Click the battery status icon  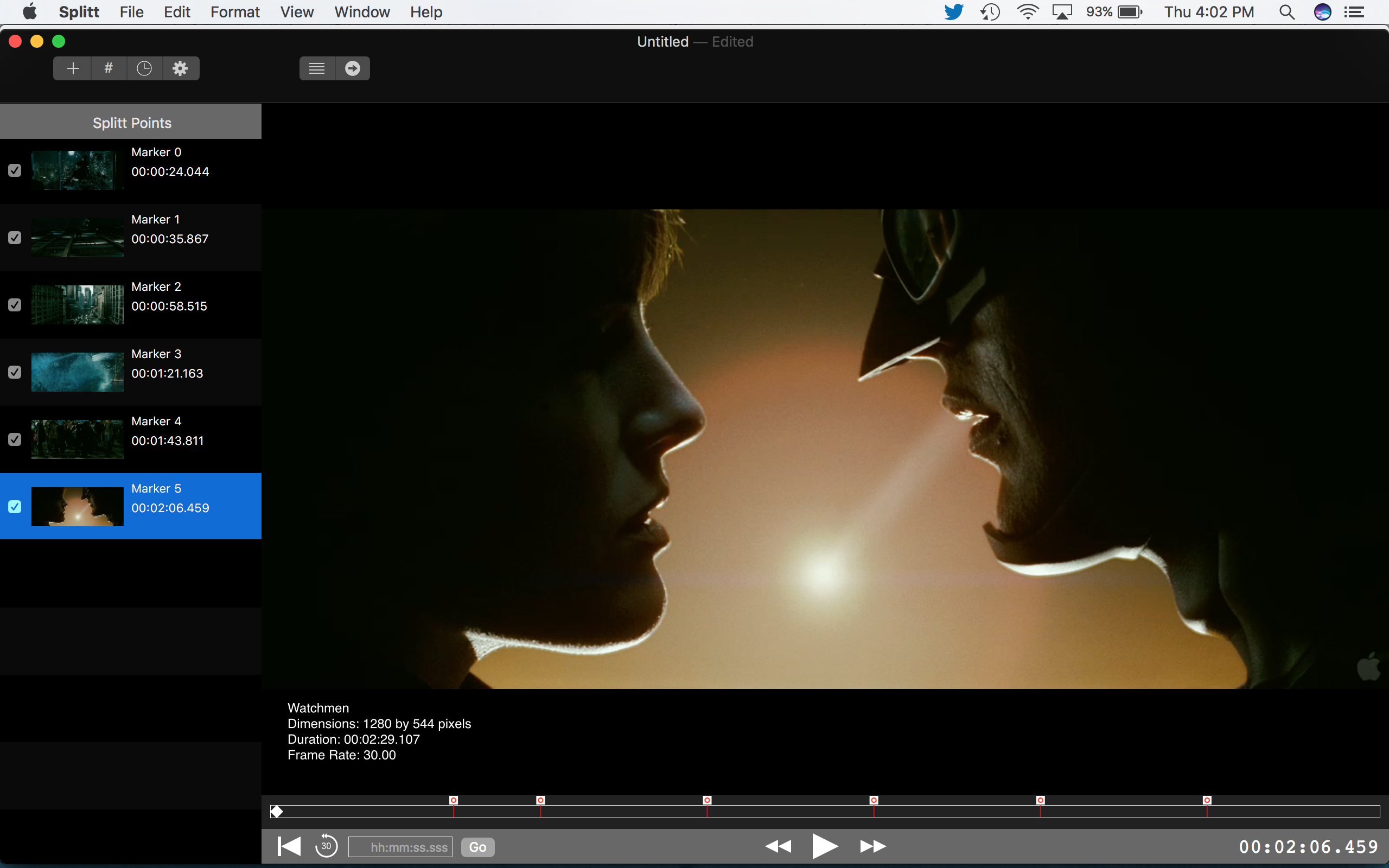1130,12
